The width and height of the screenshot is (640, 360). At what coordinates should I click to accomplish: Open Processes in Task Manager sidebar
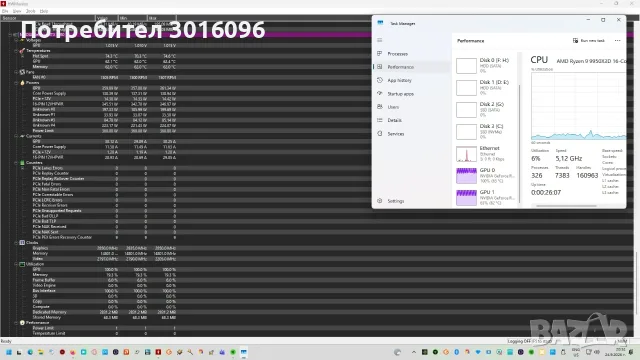(412, 54)
